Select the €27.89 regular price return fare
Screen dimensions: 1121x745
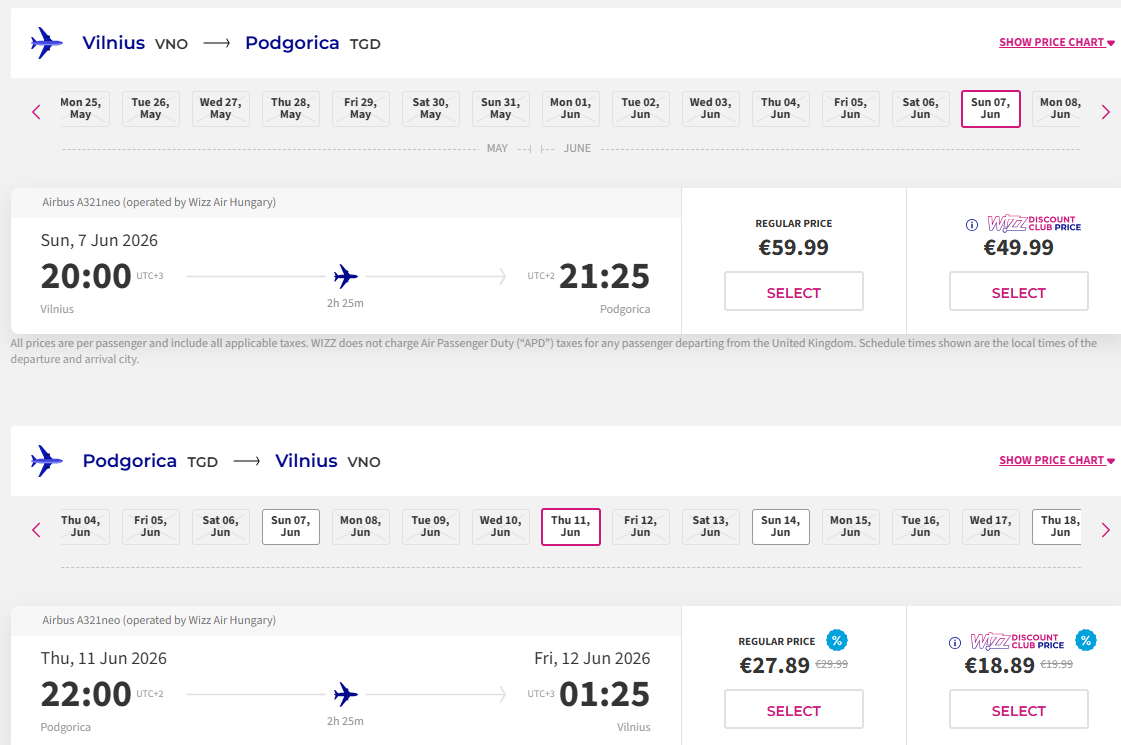[794, 710]
